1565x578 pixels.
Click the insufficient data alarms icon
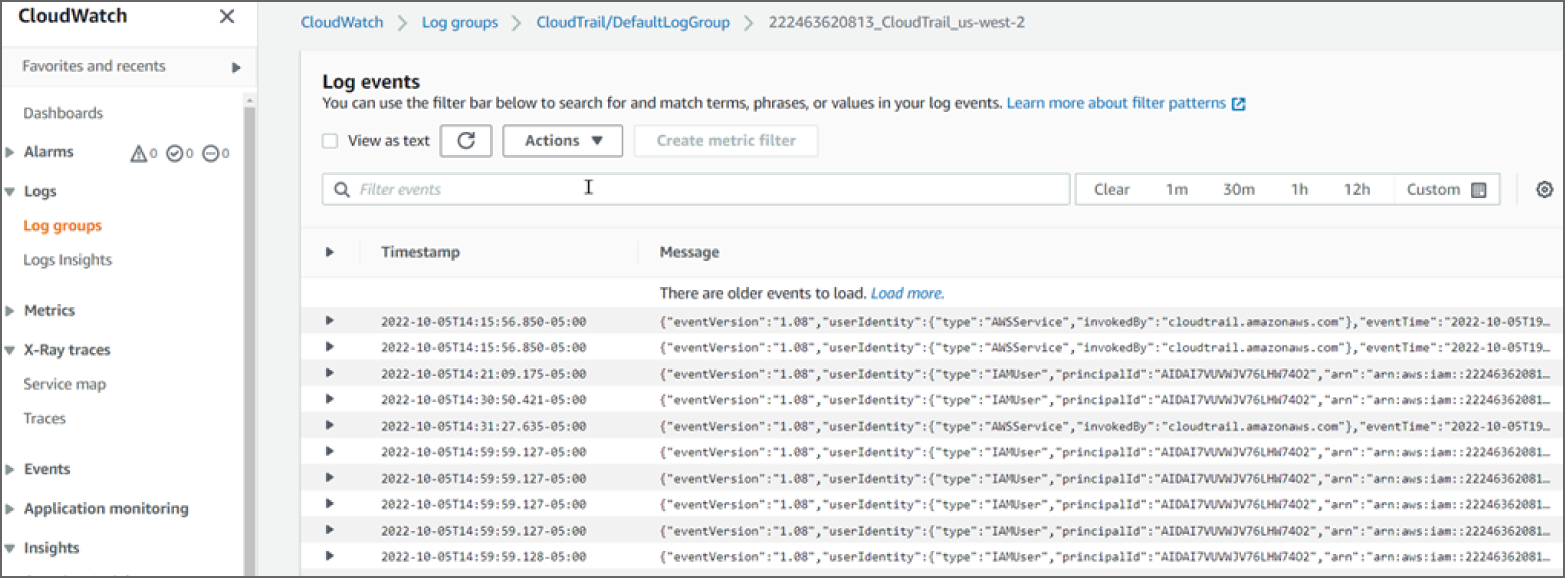[x=210, y=153]
